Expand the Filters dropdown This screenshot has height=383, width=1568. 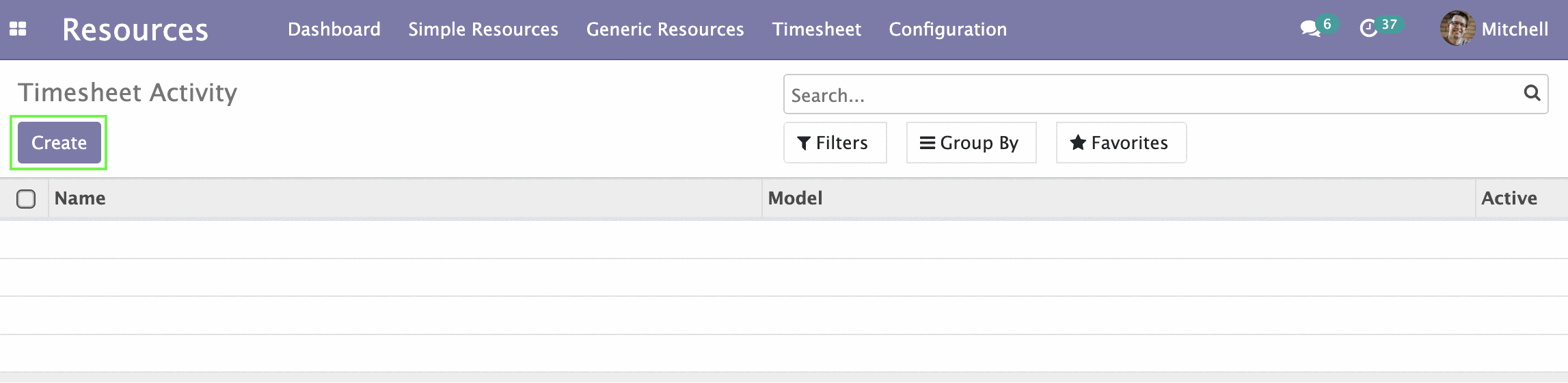pos(835,143)
